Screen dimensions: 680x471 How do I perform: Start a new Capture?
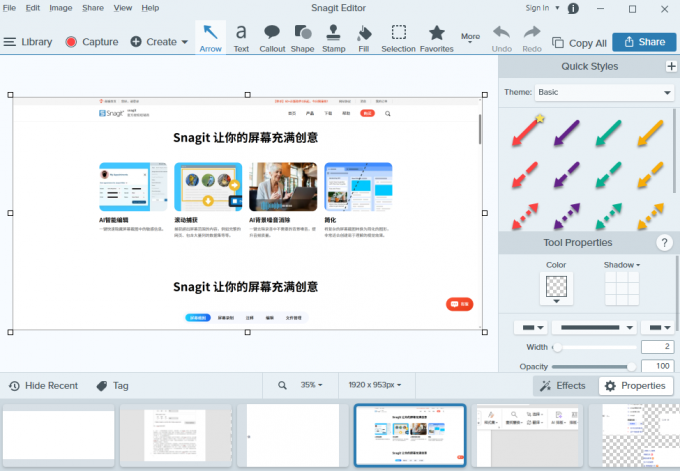(92, 42)
